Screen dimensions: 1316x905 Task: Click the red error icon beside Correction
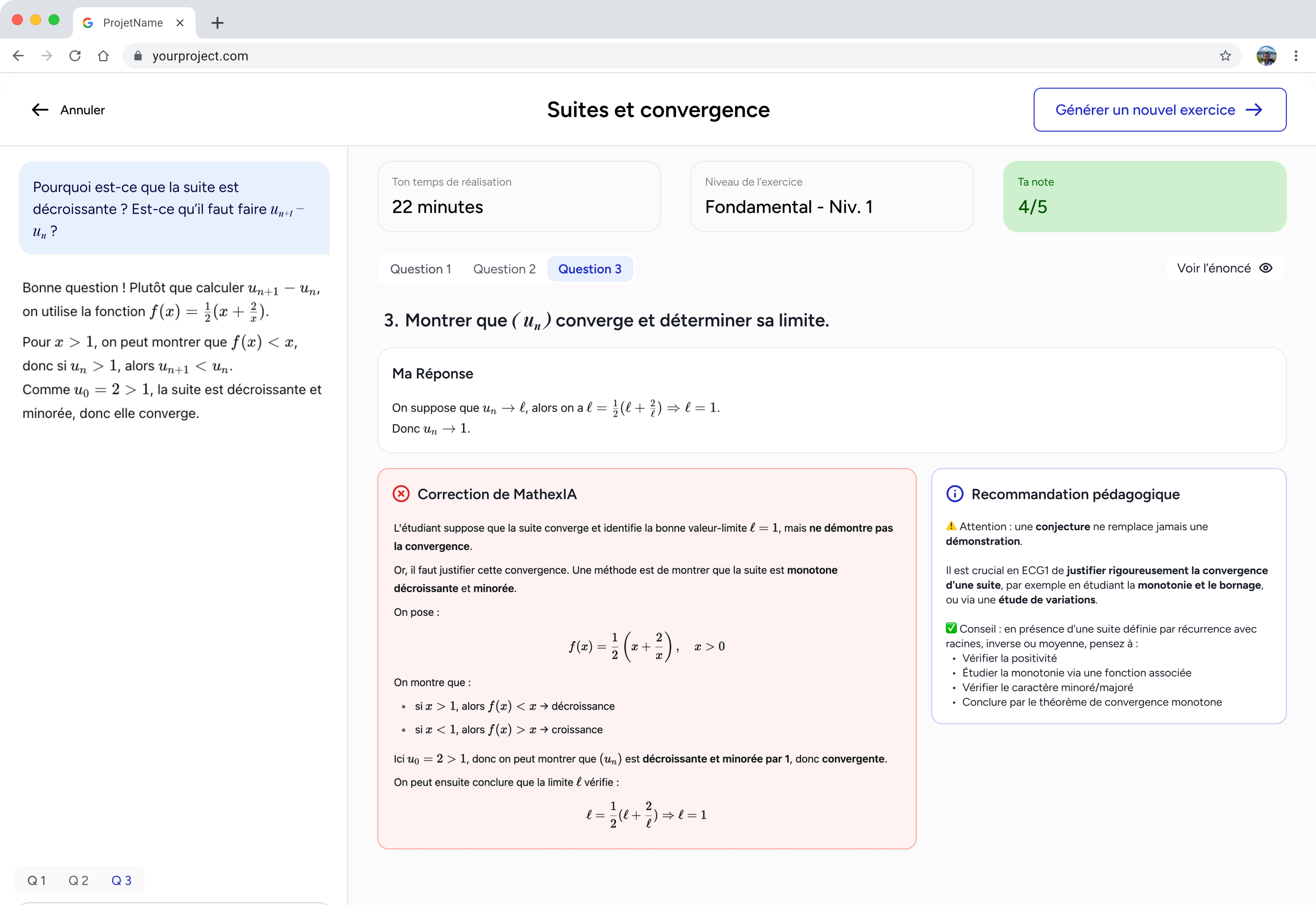point(401,494)
